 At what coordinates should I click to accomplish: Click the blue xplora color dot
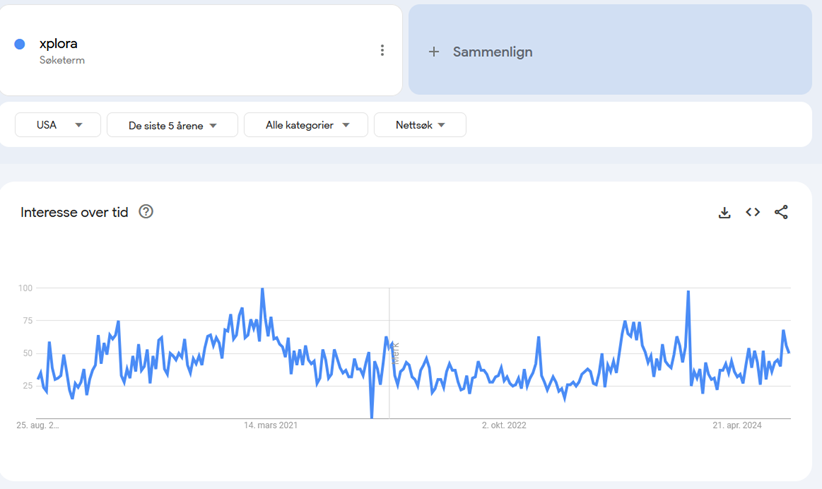(19, 44)
